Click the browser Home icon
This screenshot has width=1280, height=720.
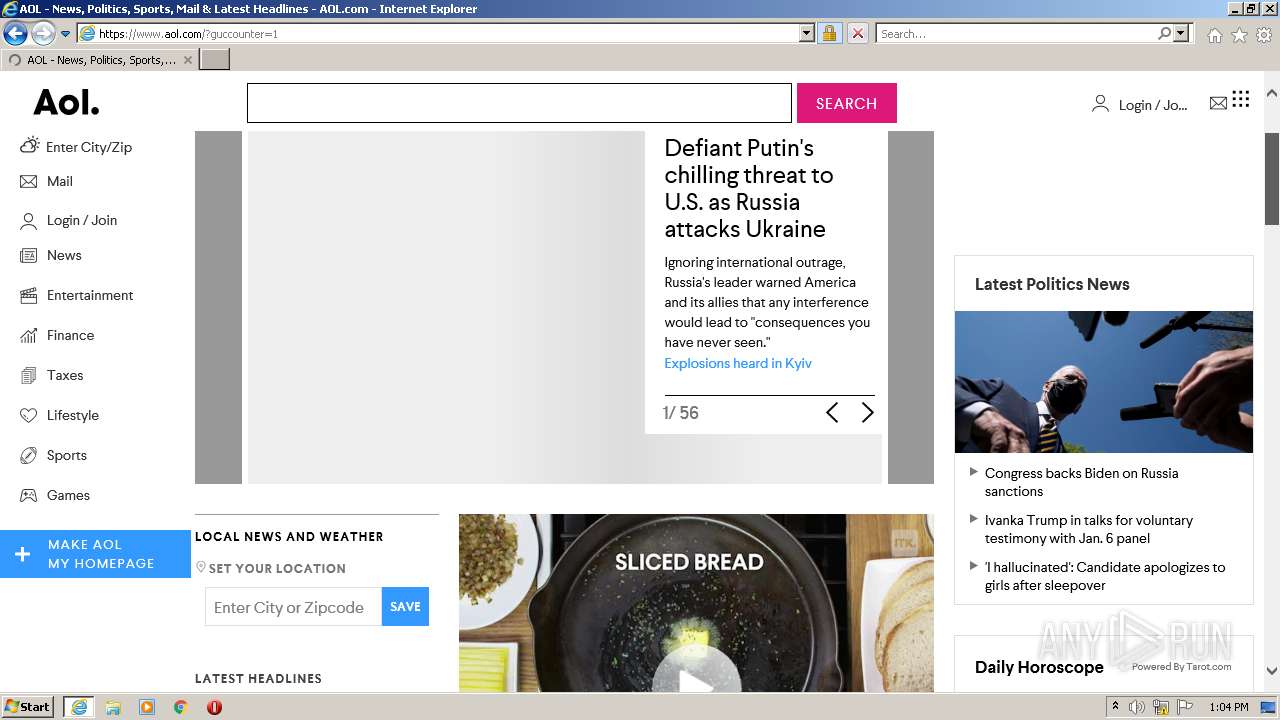tap(1214, 34)
